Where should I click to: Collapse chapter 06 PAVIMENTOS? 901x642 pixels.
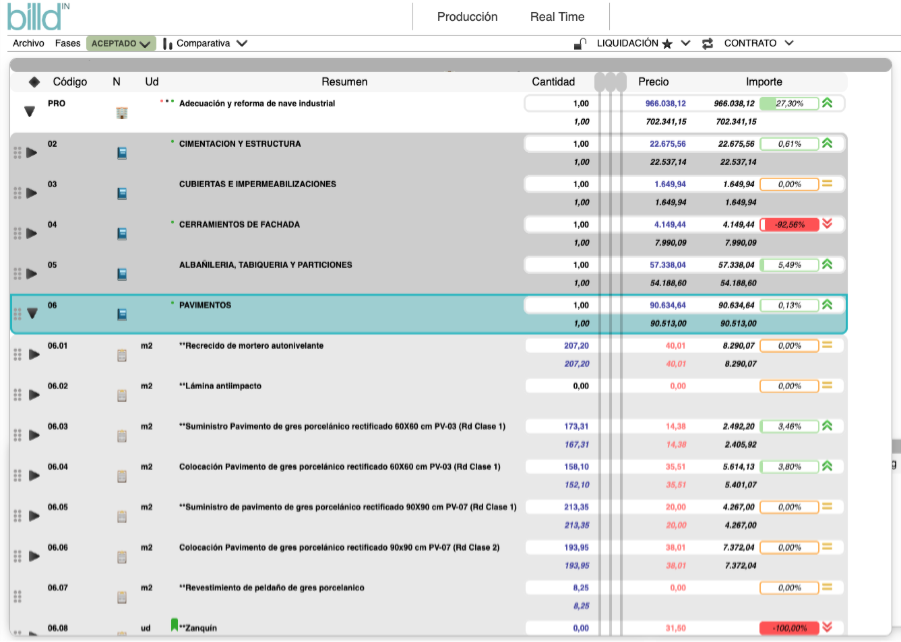(x=32, y=314)
